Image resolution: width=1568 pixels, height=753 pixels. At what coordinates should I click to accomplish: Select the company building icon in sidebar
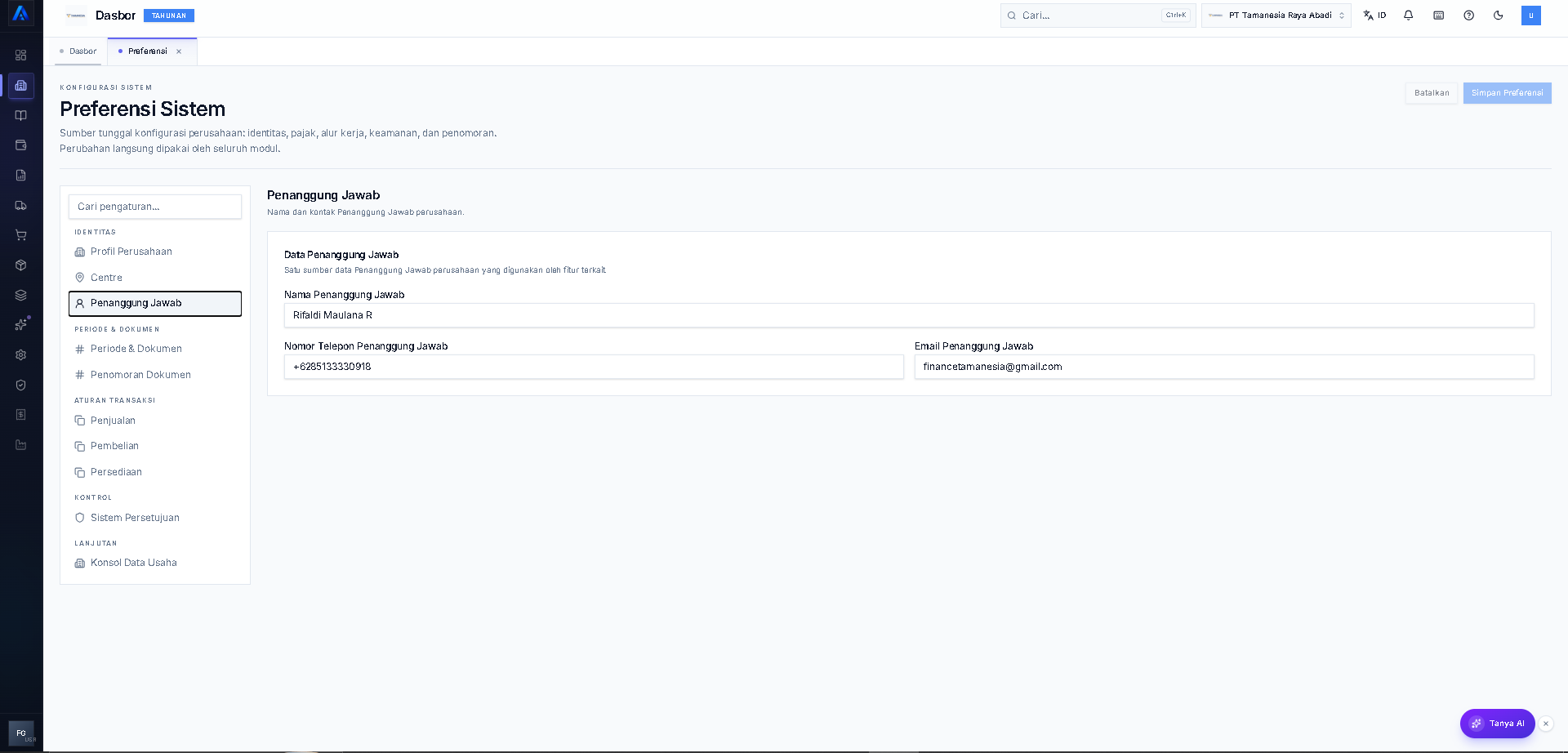coord(21,86)
